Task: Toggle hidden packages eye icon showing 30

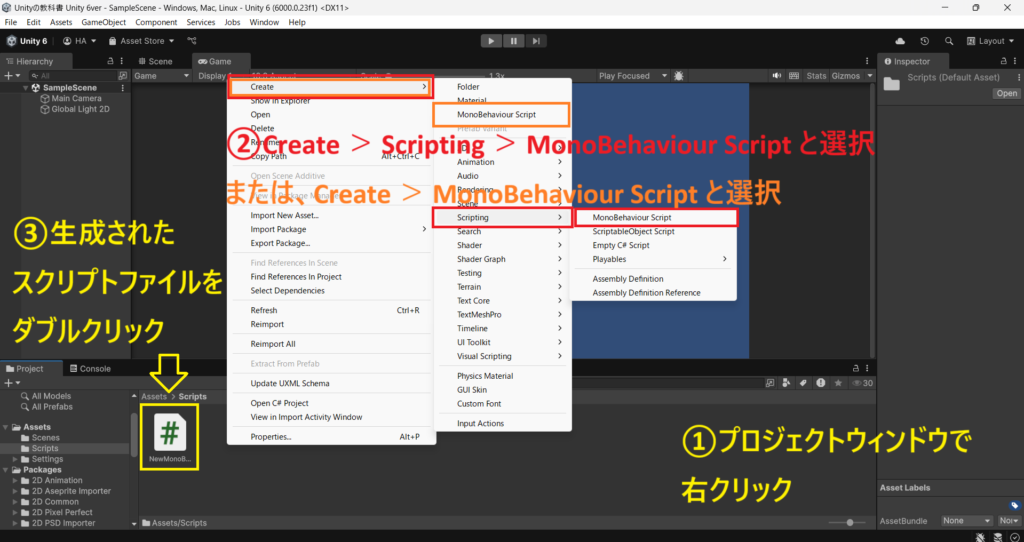Action: click(862, 383)
